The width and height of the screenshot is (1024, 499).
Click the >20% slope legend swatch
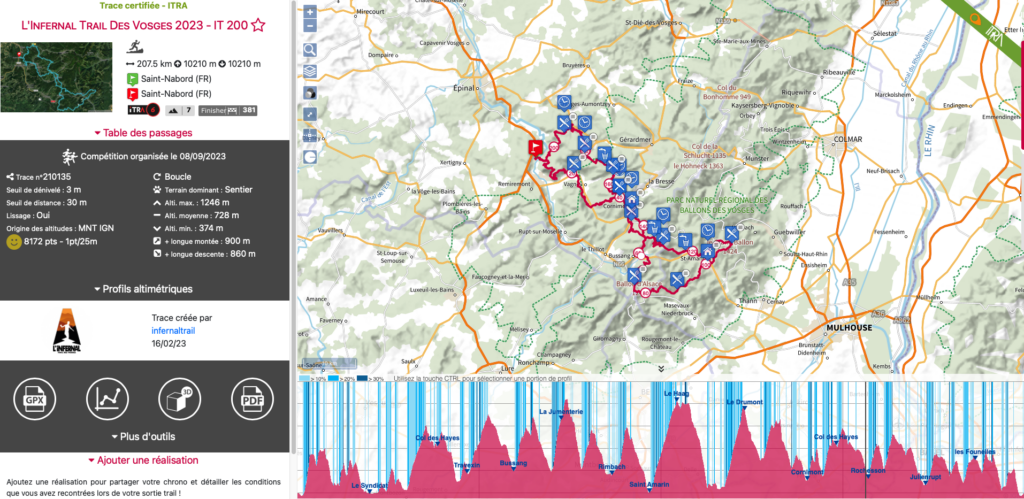coord(332,378)
